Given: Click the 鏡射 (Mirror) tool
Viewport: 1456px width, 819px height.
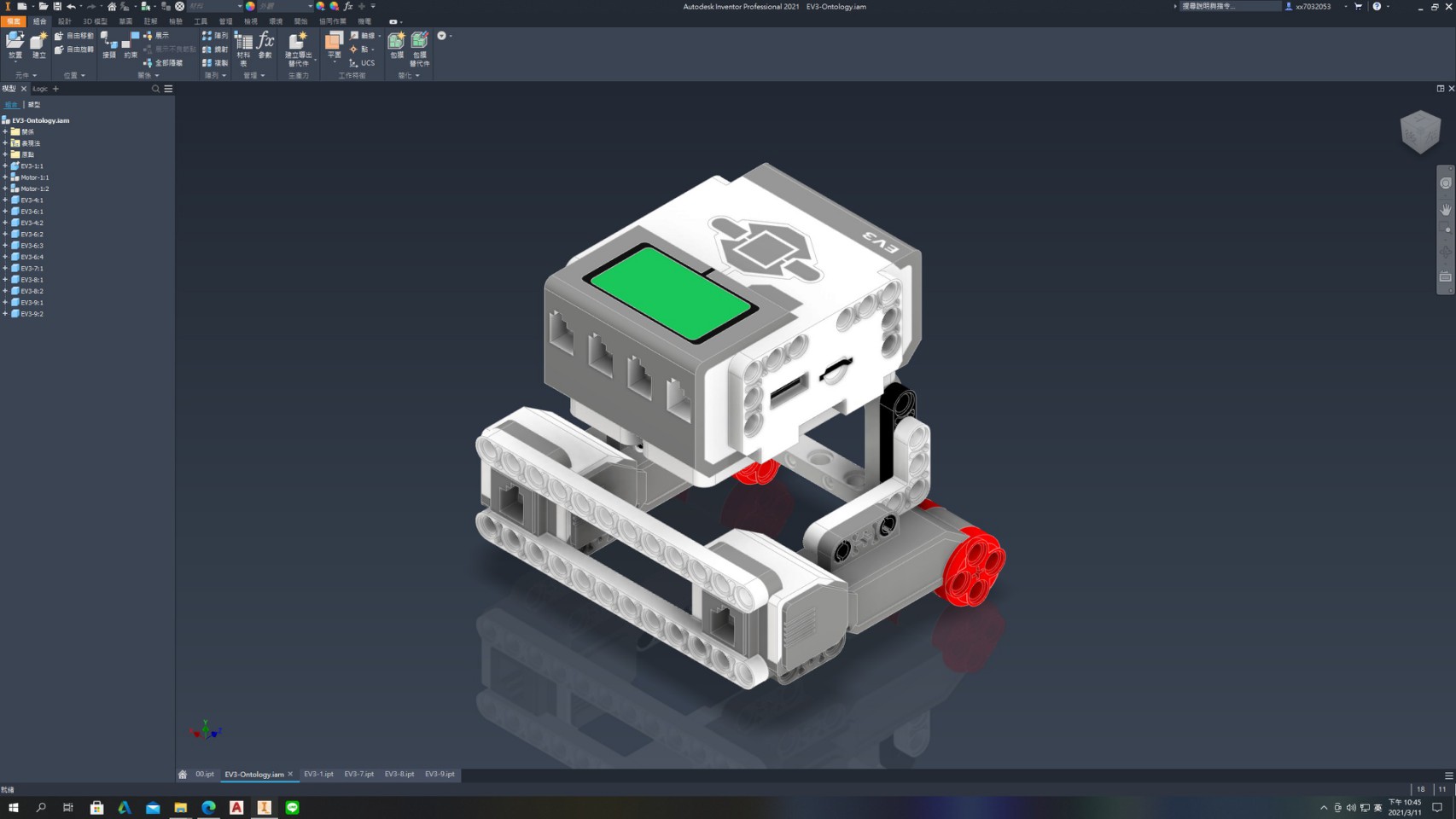Looking at the screenshot, I should 215,49.
